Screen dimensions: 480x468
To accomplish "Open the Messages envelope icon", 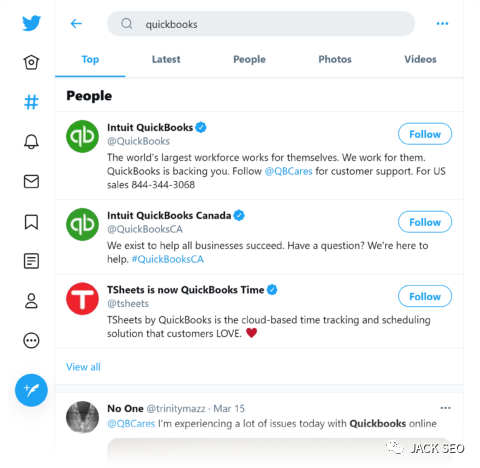I will (31, 182).
